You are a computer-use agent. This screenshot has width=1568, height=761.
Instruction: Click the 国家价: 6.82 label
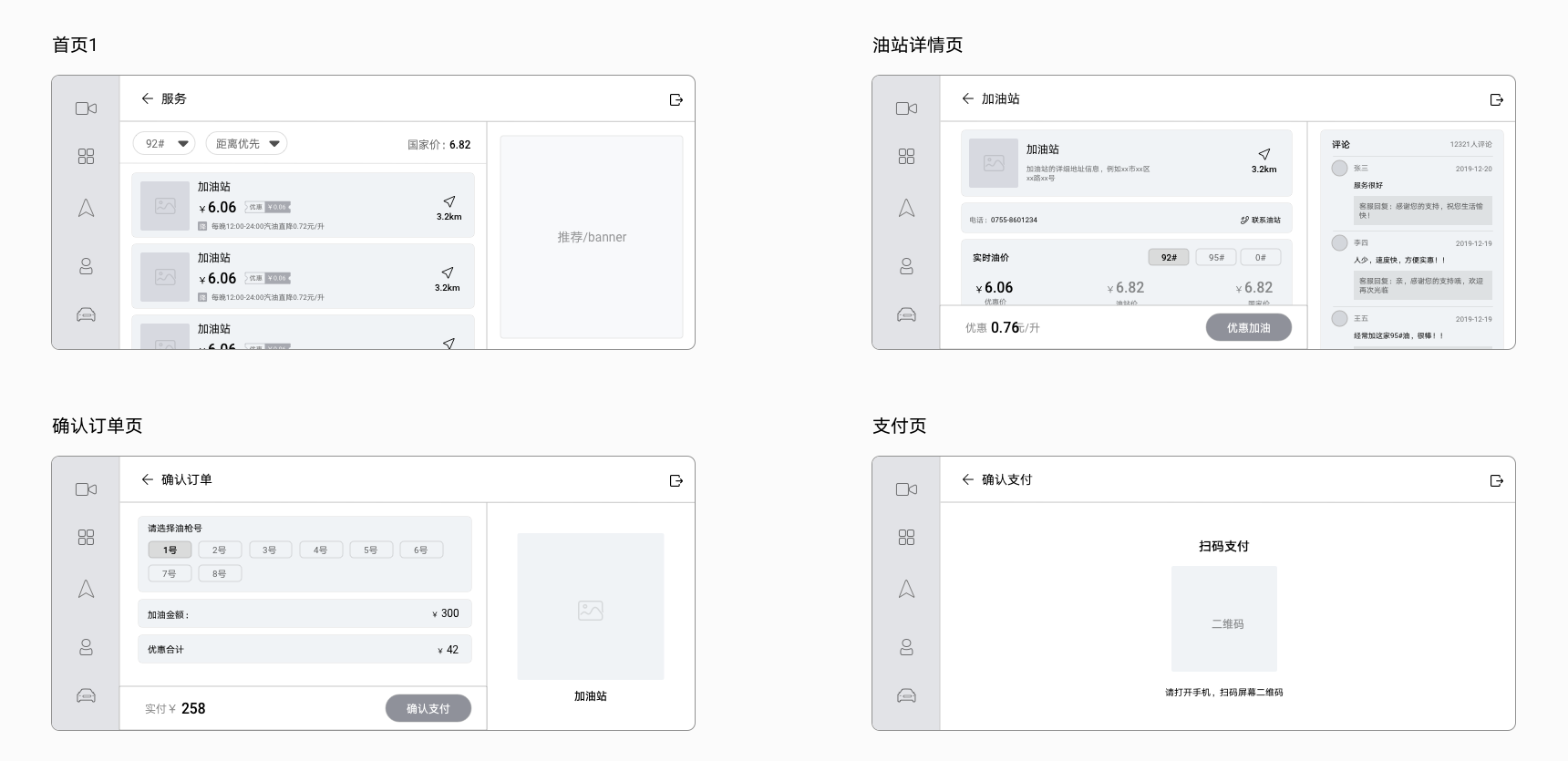tap(439, 145)
